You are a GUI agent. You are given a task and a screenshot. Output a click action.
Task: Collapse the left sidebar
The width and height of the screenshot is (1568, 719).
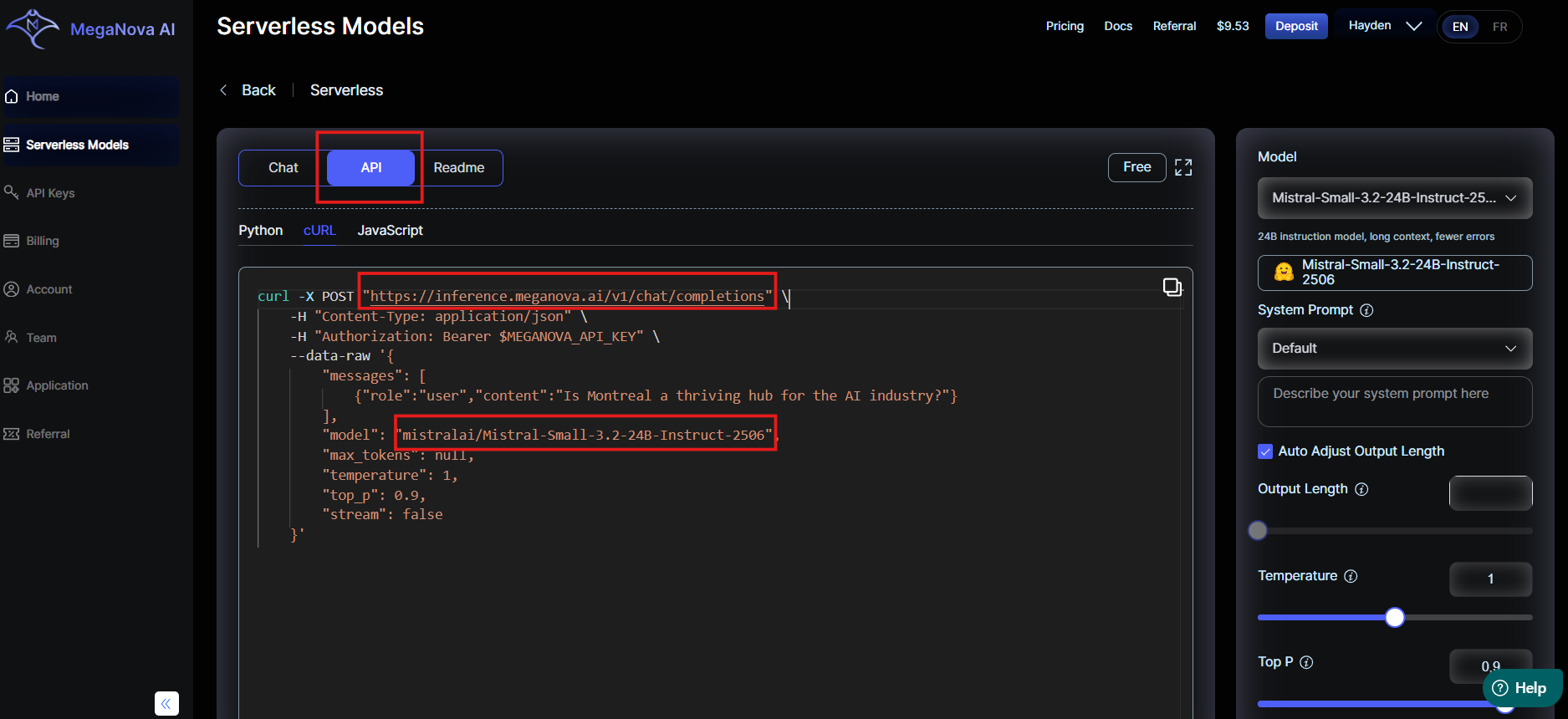166,703
